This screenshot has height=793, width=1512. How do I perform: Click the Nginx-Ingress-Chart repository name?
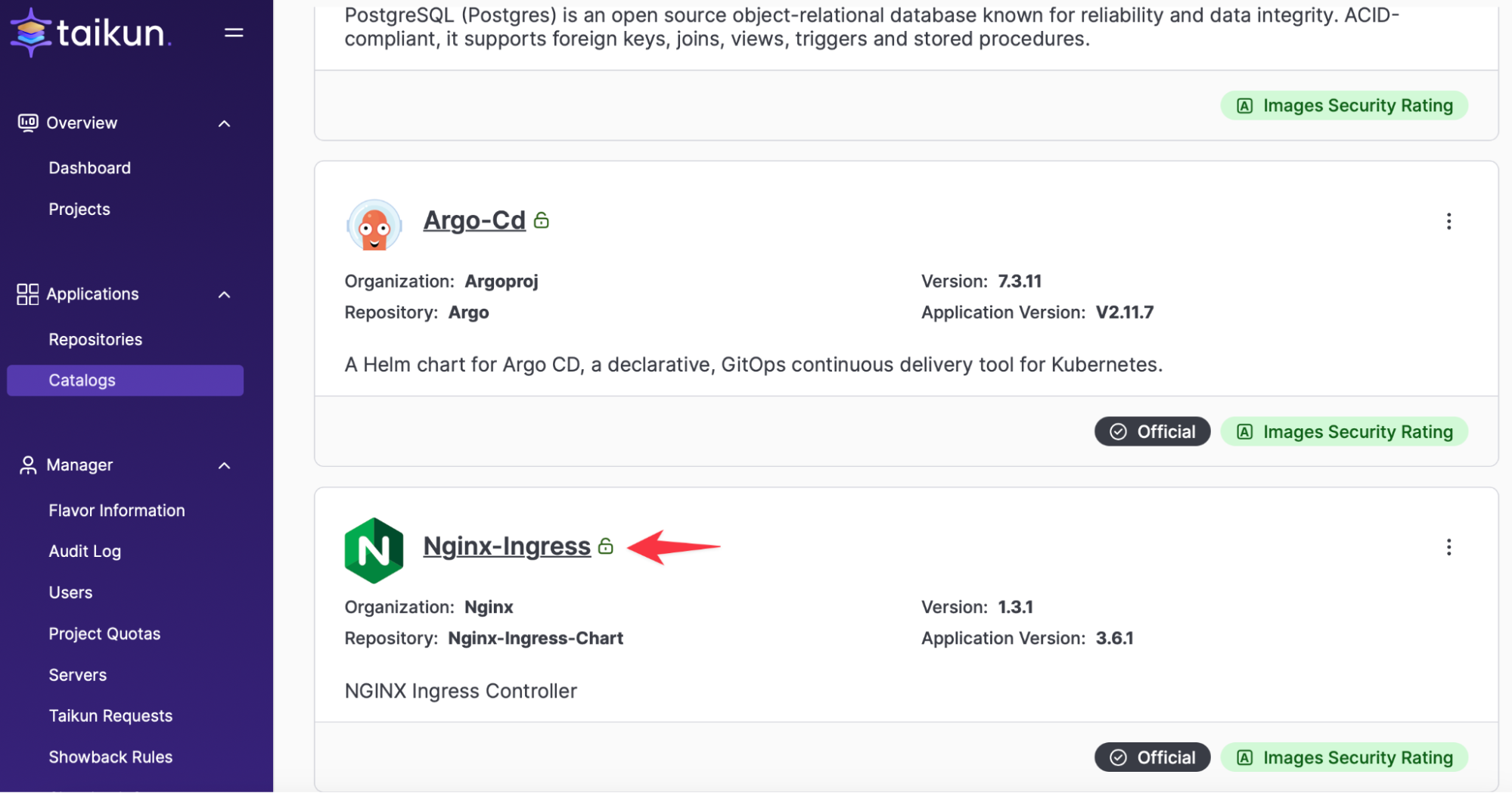point(536,638)
